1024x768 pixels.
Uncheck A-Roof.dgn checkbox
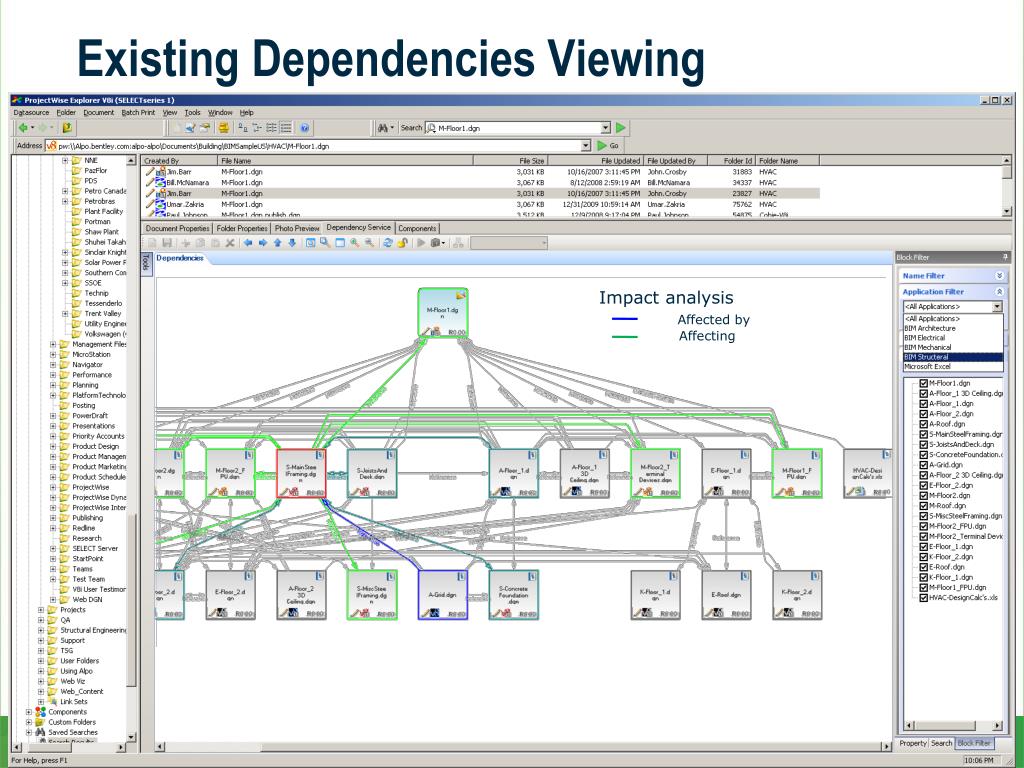(x=923, y=424)
